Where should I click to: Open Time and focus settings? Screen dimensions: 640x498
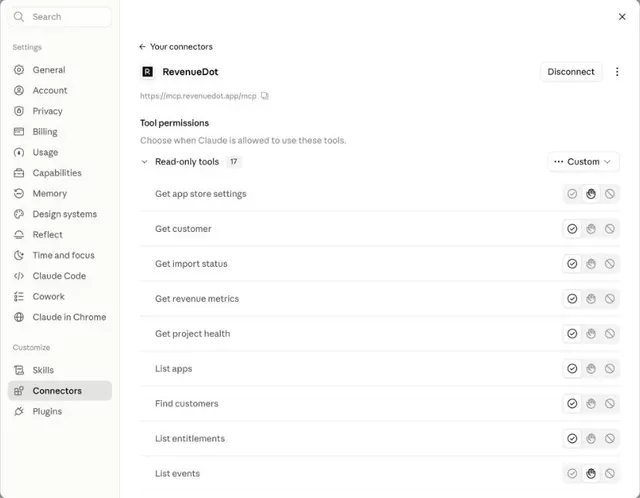coord(60,255)
